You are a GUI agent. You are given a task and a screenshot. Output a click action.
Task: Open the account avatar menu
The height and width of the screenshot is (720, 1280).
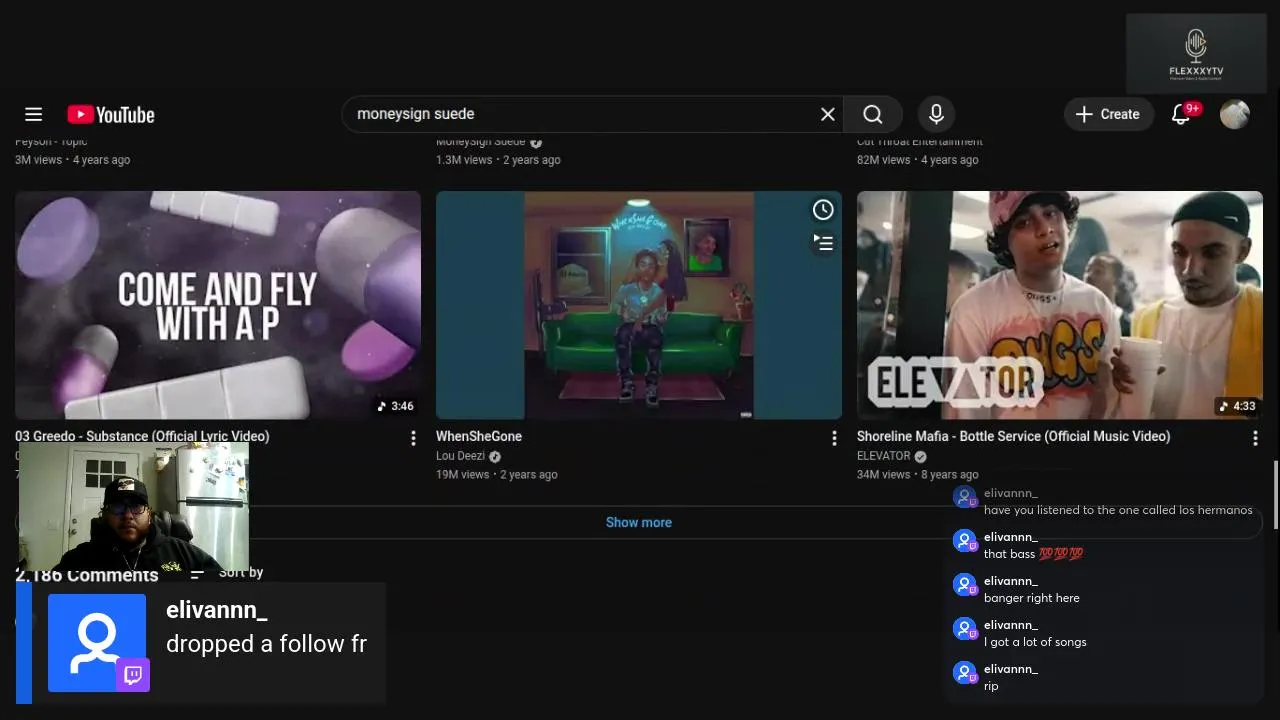[x=1235, y=114]
